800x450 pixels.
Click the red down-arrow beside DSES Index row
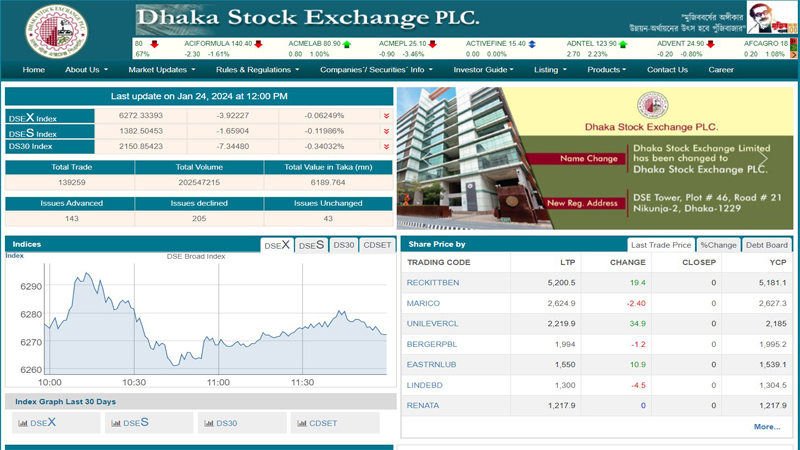coord(386,131)
